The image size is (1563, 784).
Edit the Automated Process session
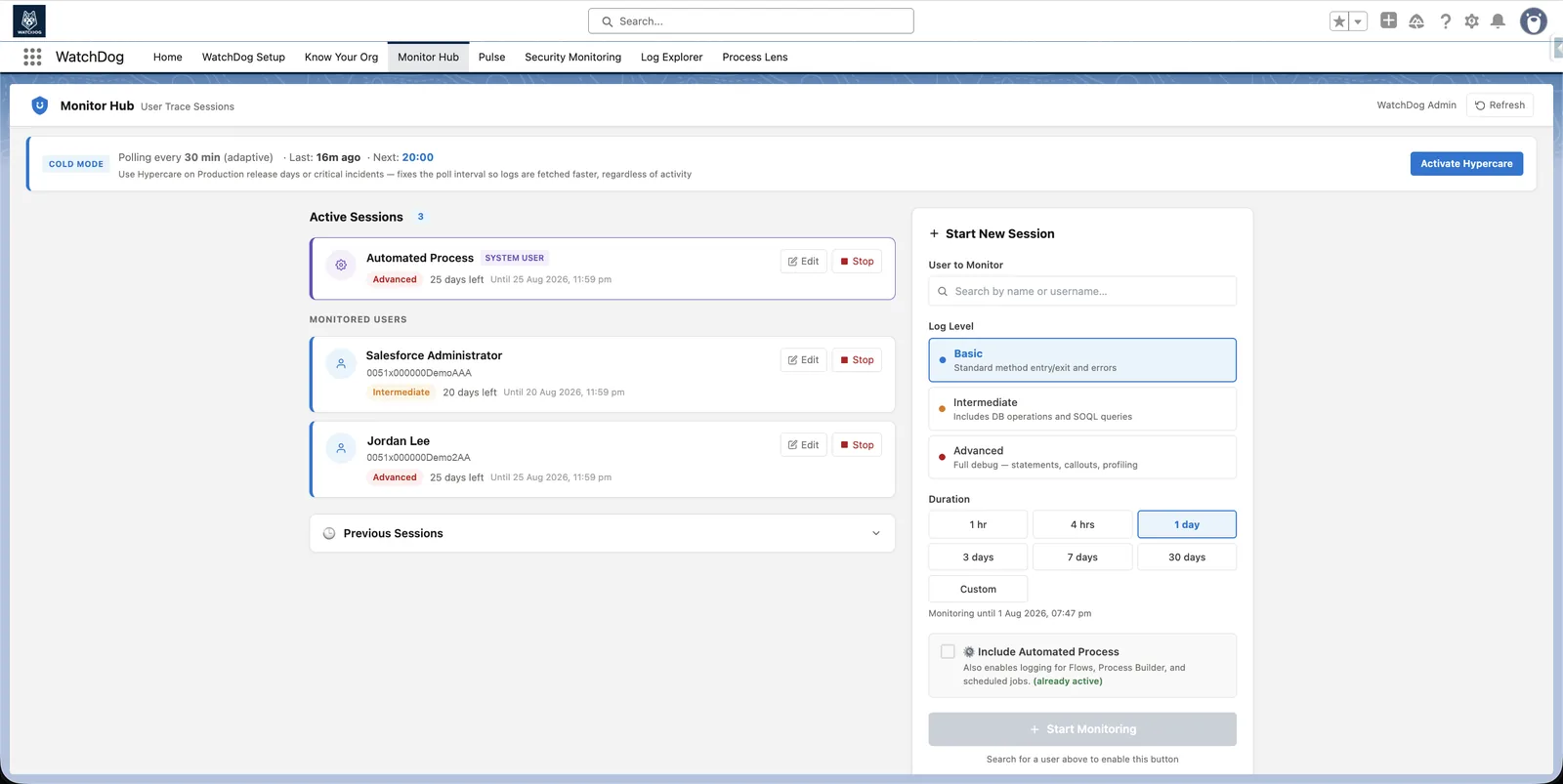point(804,261)
